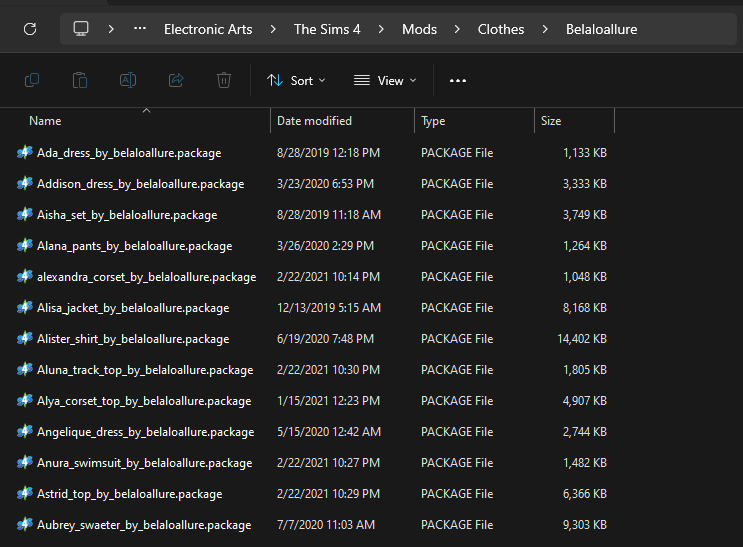The height and width of the screenshot is (547, 743).
Task: Click the Delete trash icon
Action: (x=224, y=80)
